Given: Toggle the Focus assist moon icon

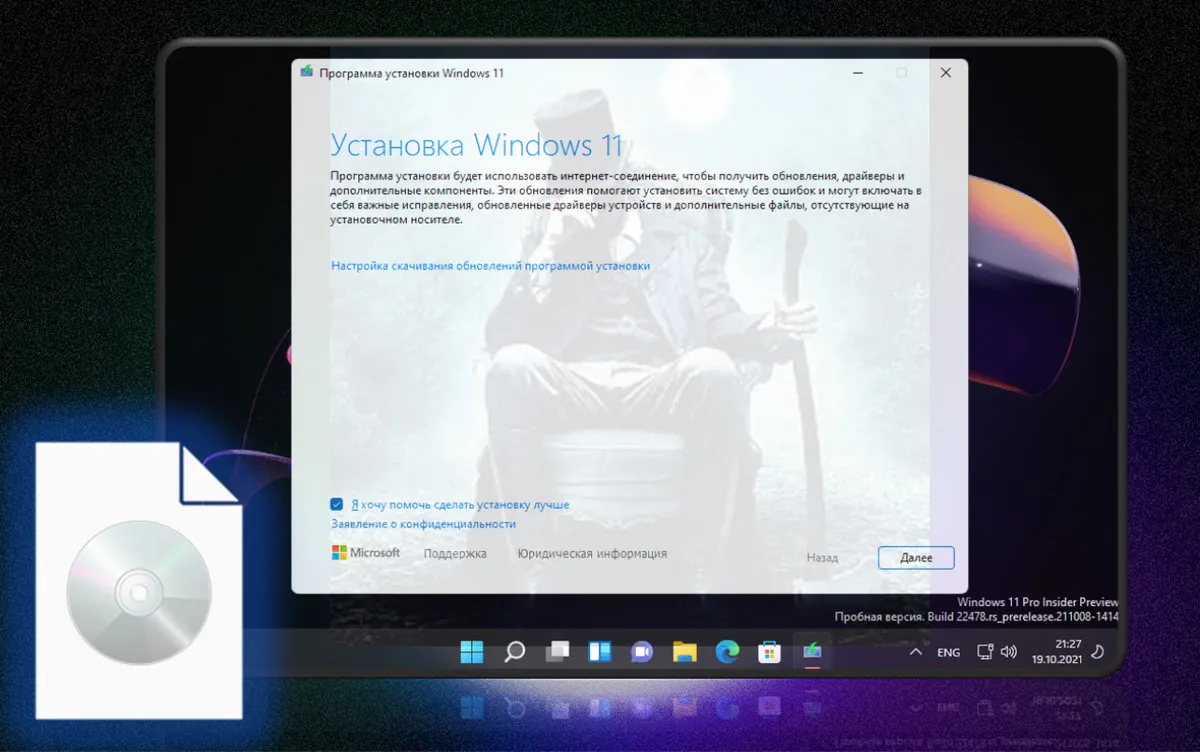Looking at the screenshot, I should pos(1097,652).
